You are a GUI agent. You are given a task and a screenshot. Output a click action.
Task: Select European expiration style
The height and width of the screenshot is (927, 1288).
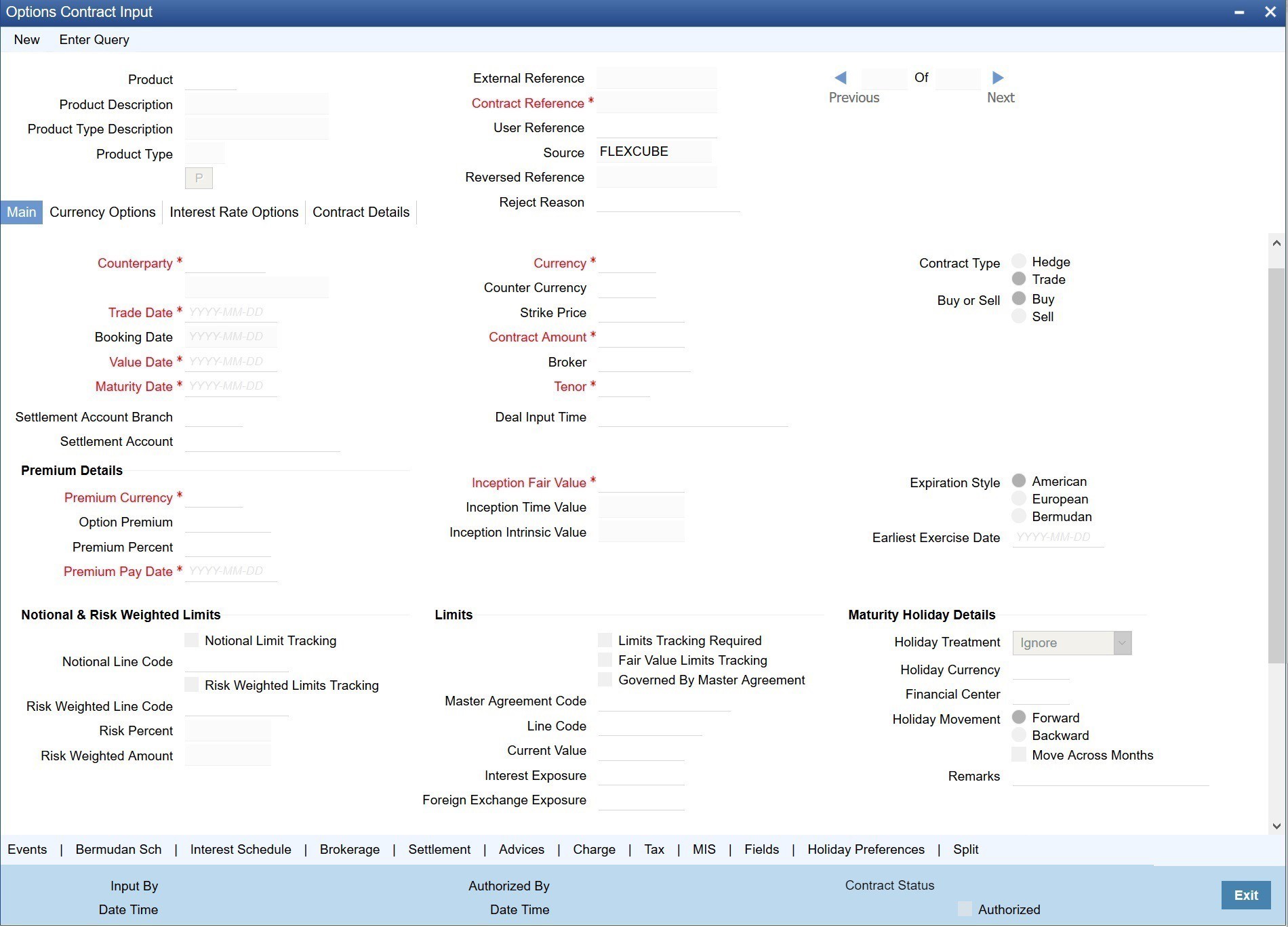pyautogui.click(x=1019, y=498)
